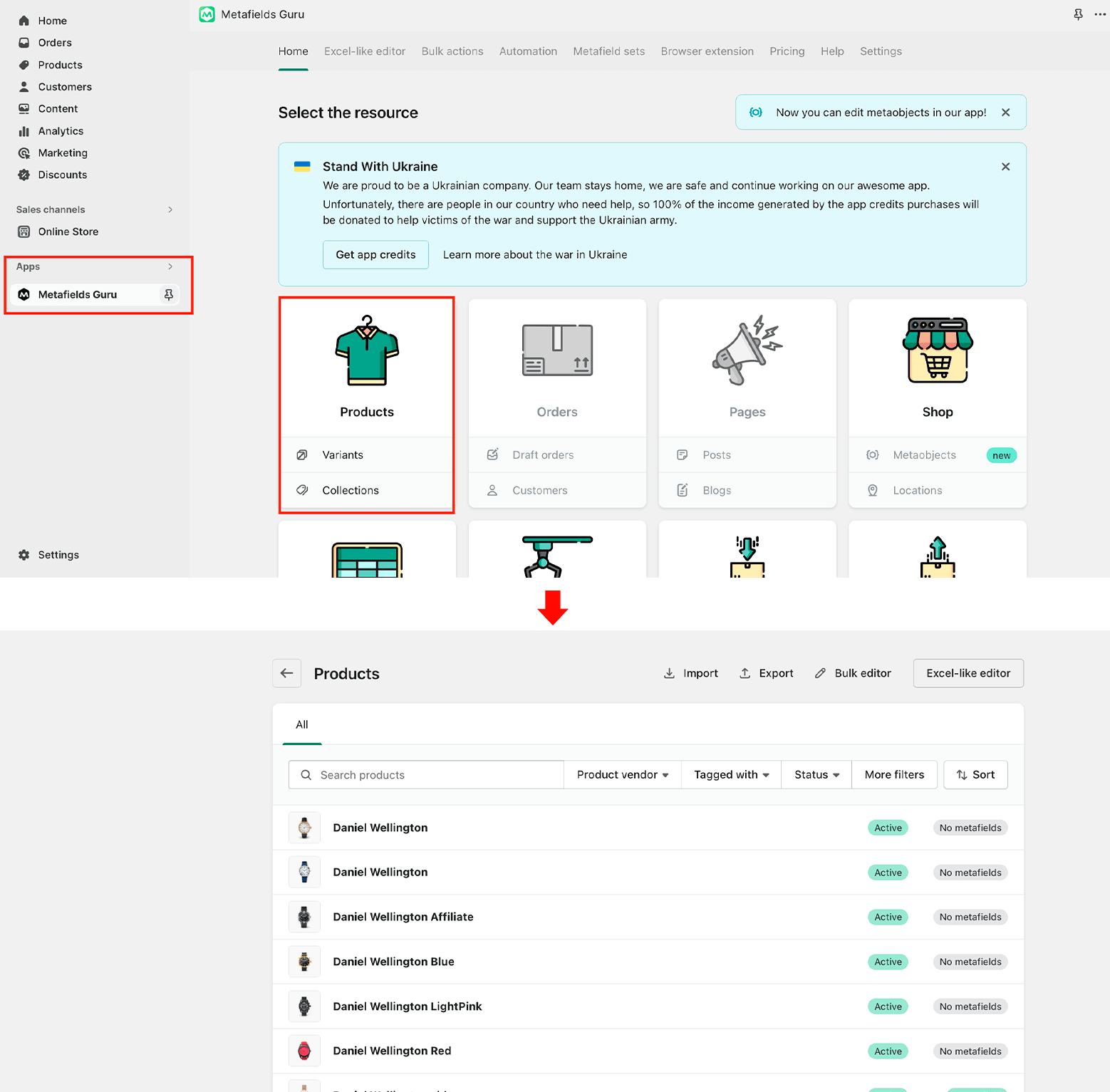Click the More filters button
This screenshot has width=1110, height=1092.
(894, 774)
